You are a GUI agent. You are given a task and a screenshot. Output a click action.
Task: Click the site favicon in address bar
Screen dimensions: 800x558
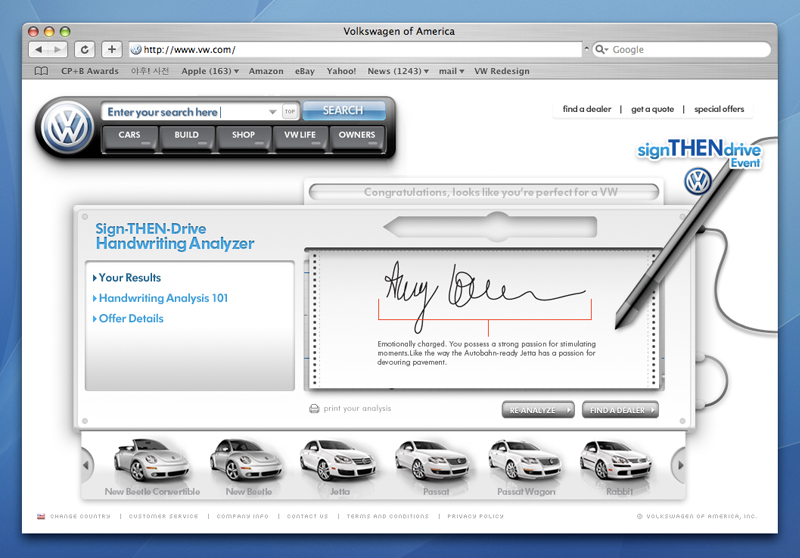click(x=136, y=49)
